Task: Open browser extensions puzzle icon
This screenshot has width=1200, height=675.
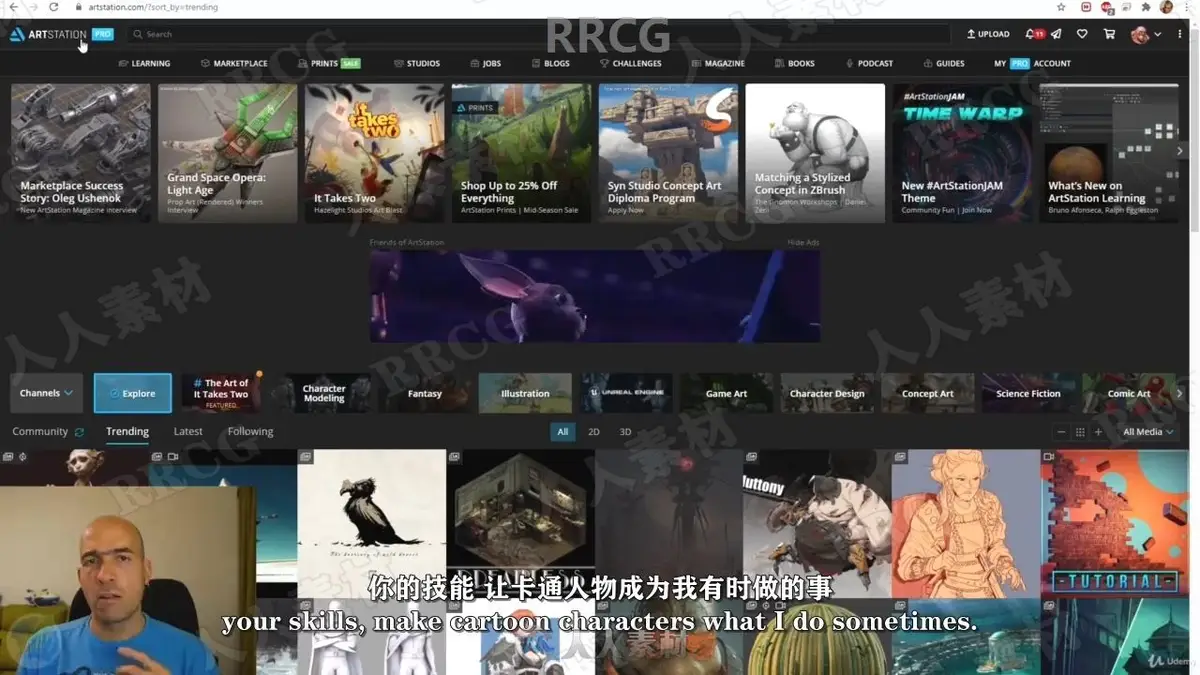Action: pyautogui.click(x=1146, y=7)
